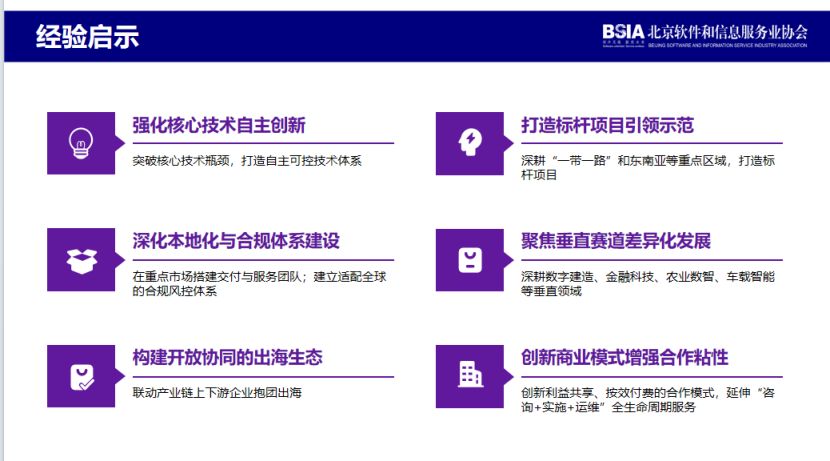
Task: Click heading 构建开放协同的出海生态
Action: (x=227, y=357)
